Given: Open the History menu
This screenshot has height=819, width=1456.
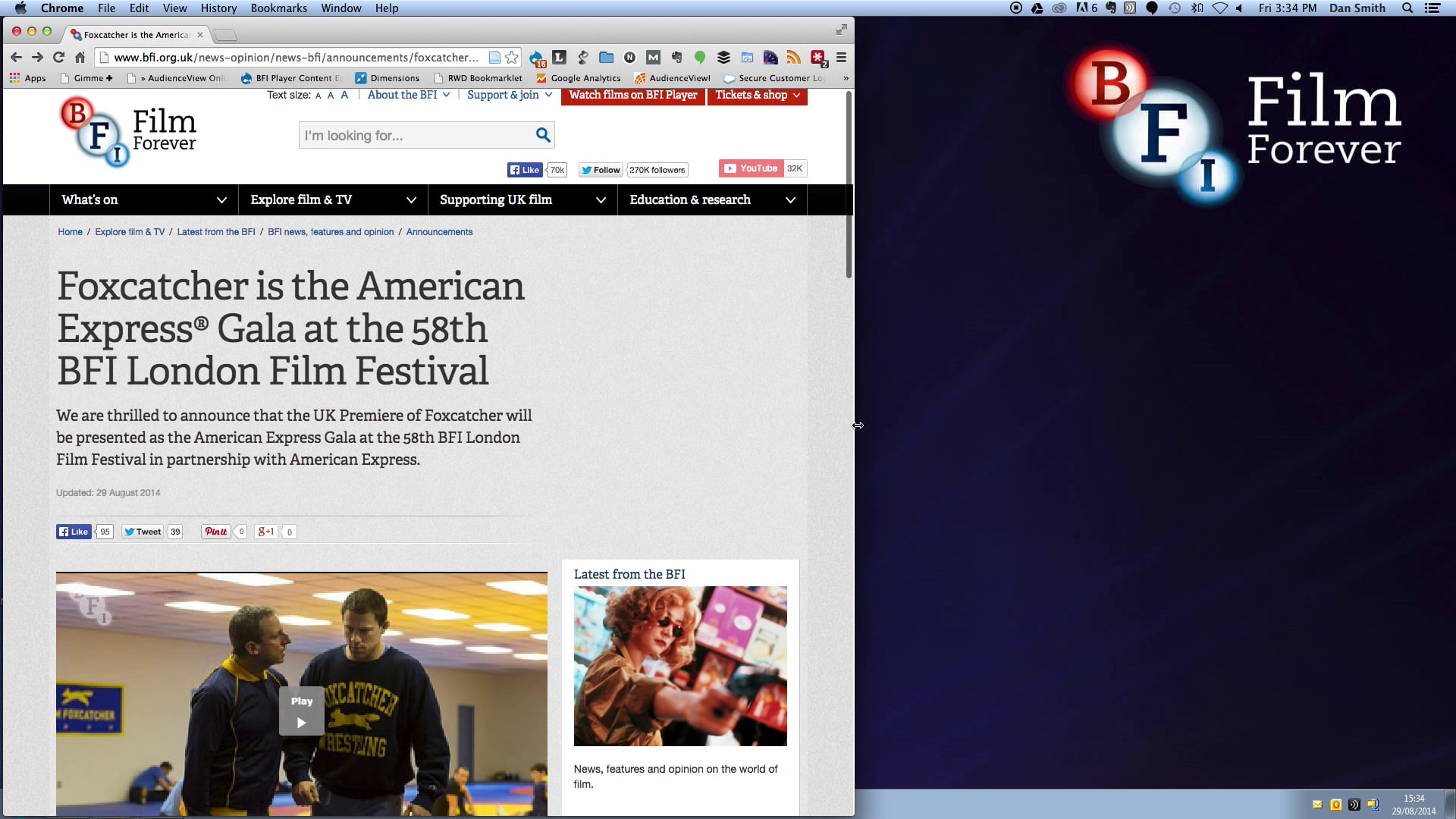Looking at the screenshot, I should pos(218,8).
